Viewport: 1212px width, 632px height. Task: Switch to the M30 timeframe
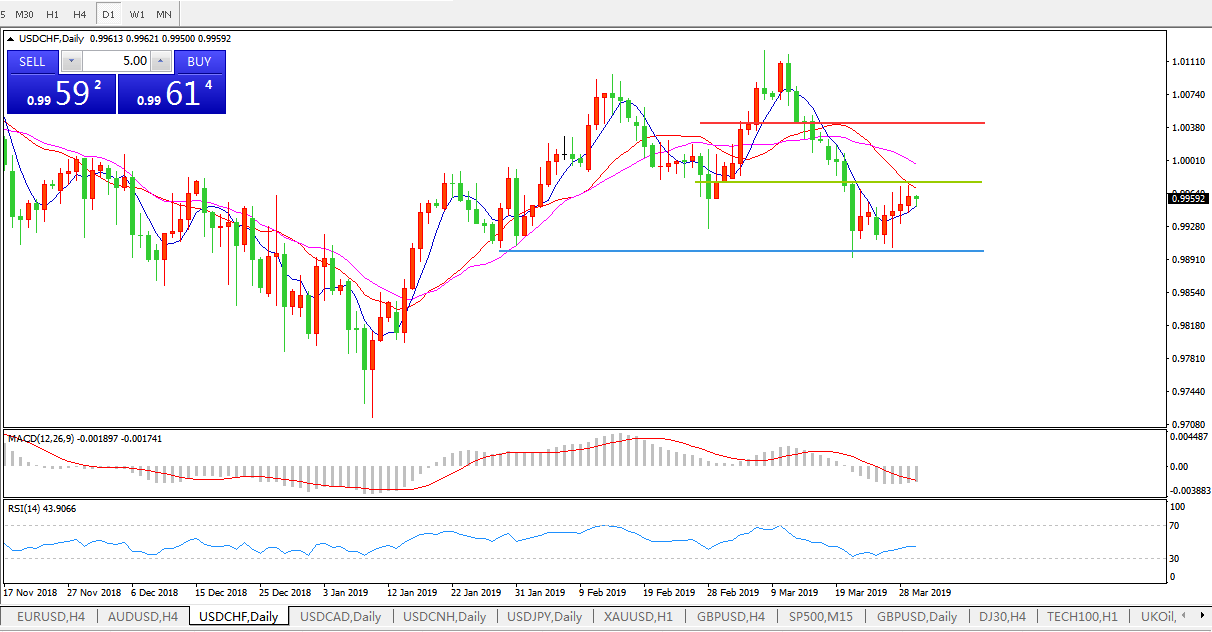point(24,14)
